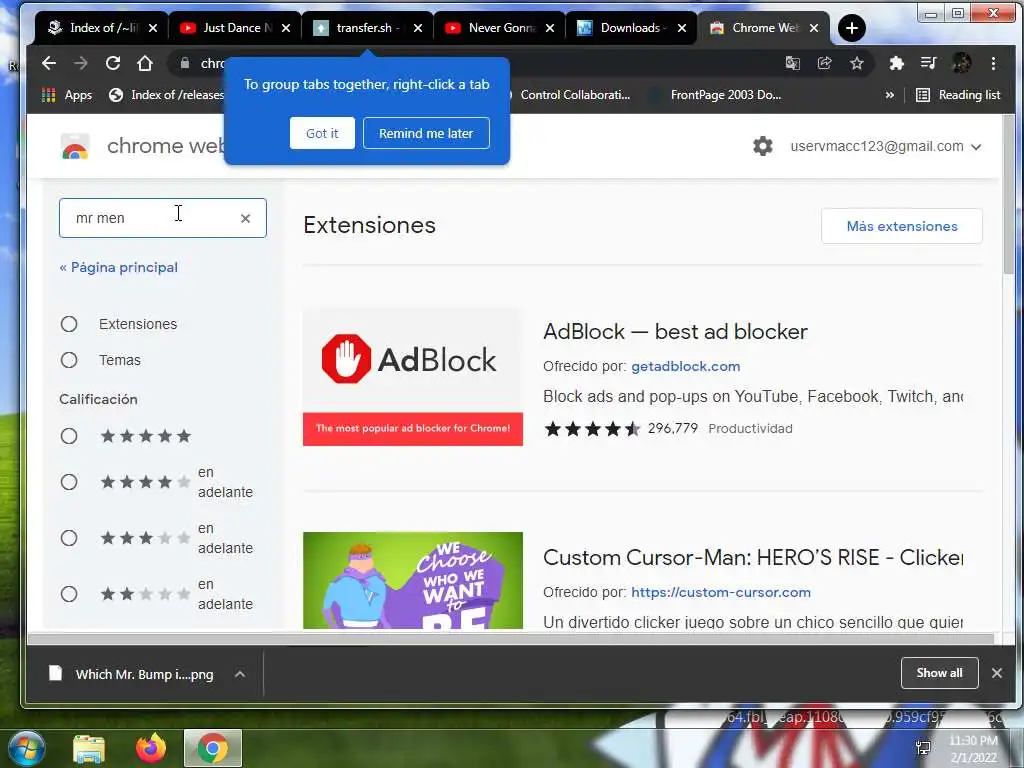Bookmark this page with the star
This screenshot has height=768, width=1024.
857,63
